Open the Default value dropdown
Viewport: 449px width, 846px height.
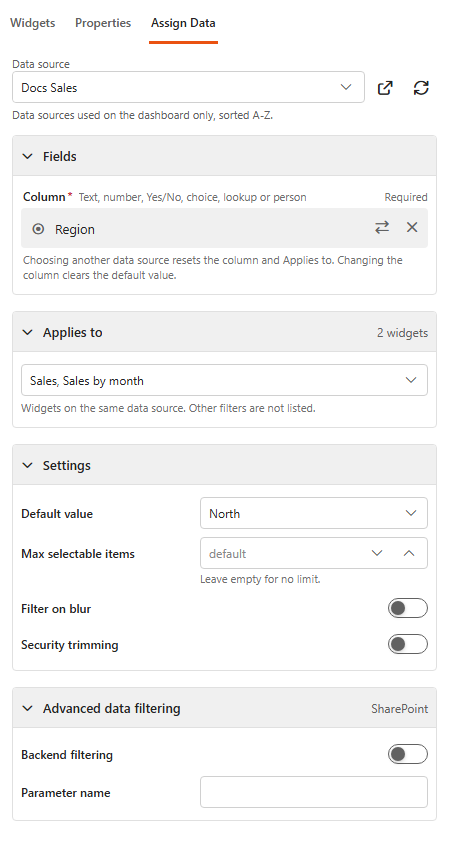[314, 513]
